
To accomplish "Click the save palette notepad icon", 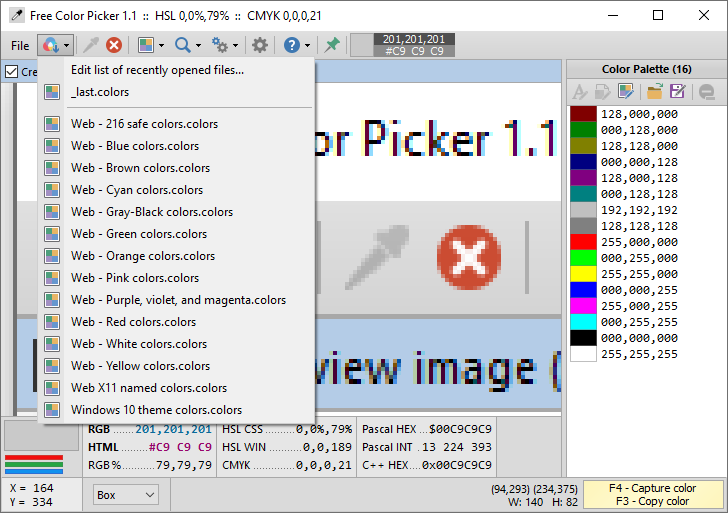I will [x=677, y=91].
